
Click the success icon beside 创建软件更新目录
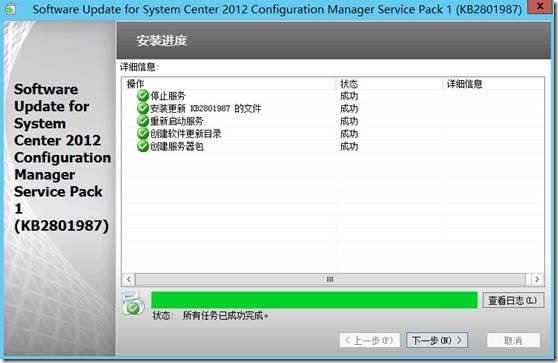coord(143,133)
